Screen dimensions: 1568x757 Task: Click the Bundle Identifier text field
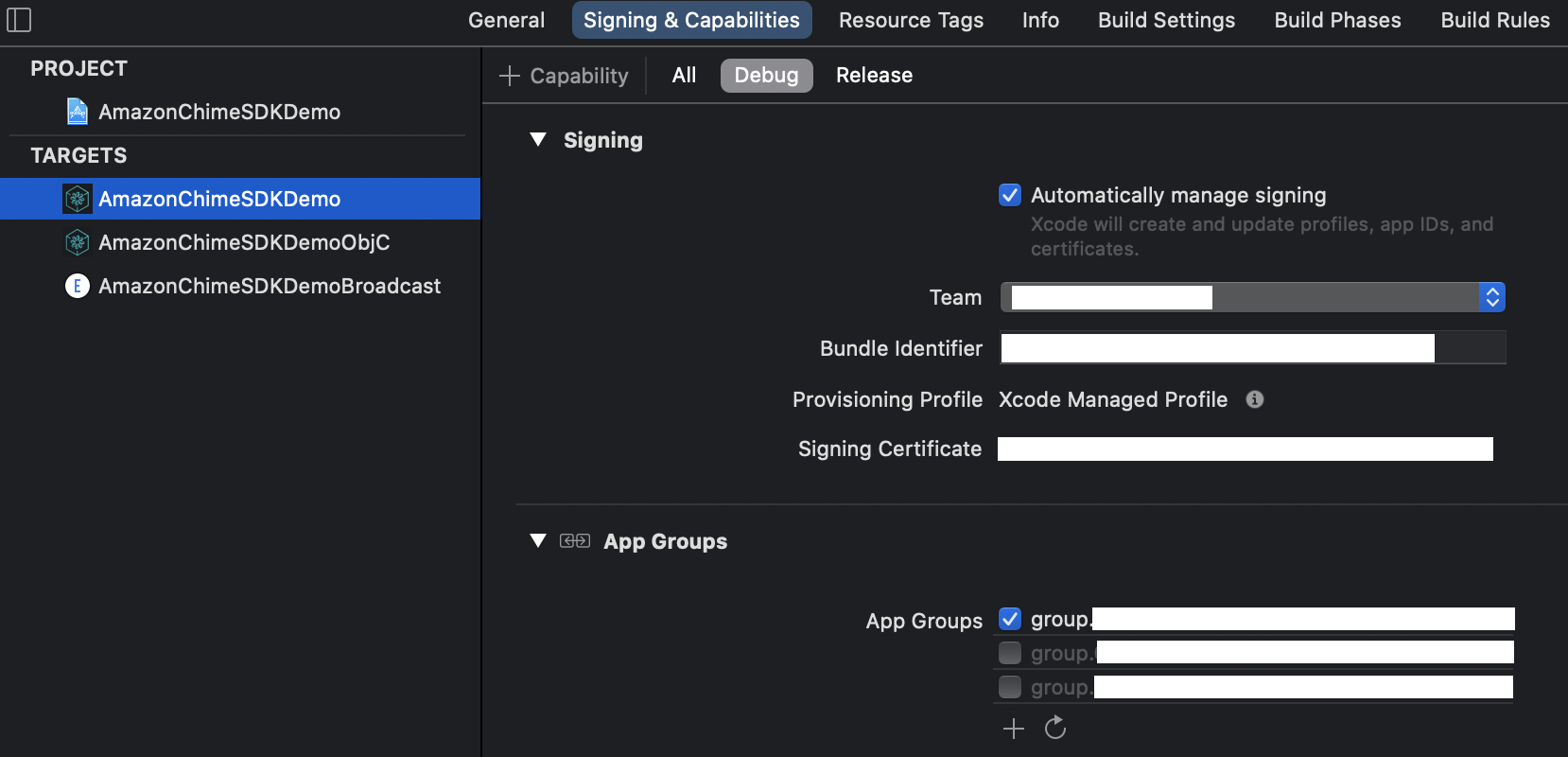[x=1252, y=348]
